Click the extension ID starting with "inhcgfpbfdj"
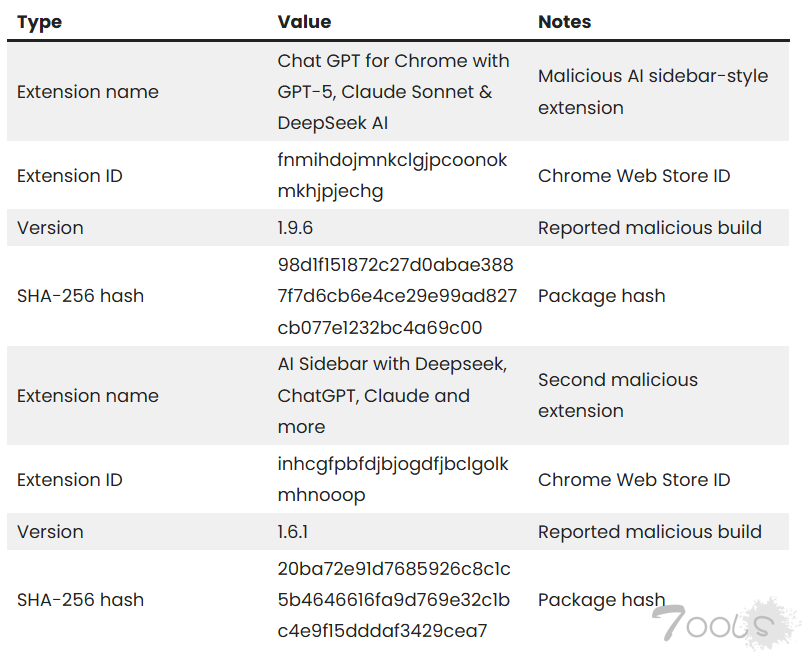Image resolution: width=807 pixels, height=657 pixels. click(392, 480)
